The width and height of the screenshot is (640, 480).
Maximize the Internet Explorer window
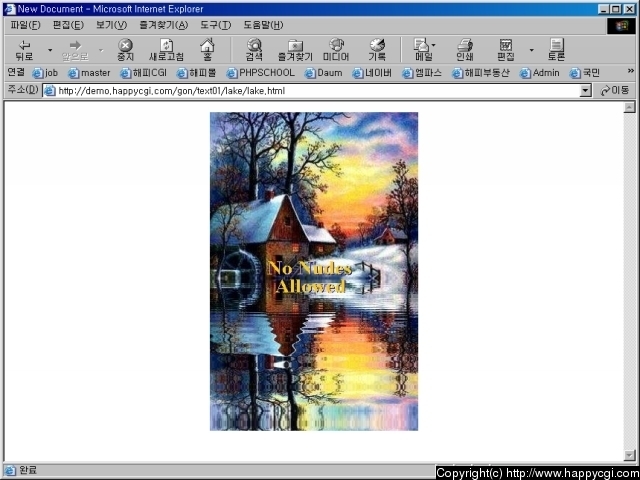click(x=616, y=9)
